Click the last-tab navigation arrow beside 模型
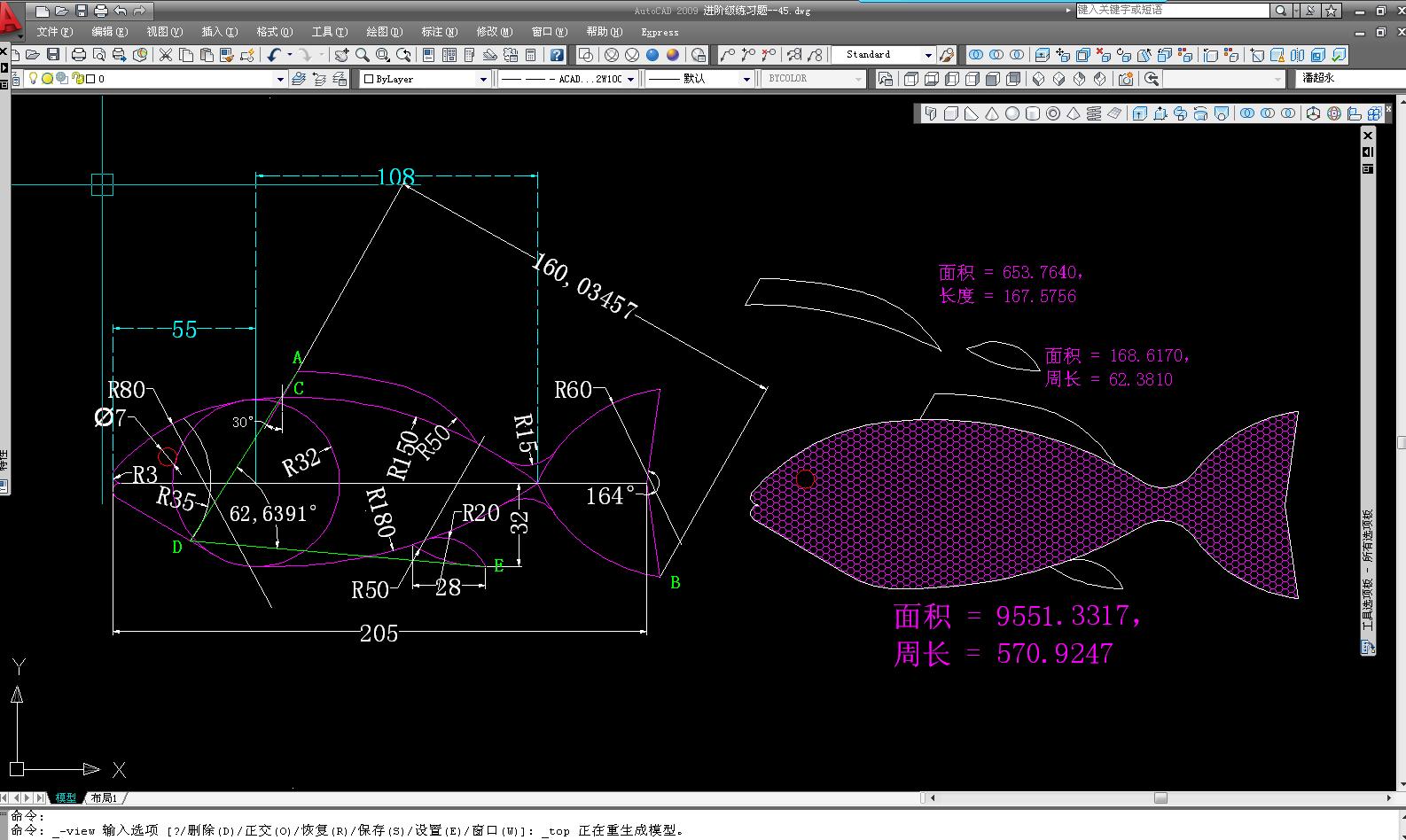This screenshot has height=840, width=1406. (x=40, y=798)
